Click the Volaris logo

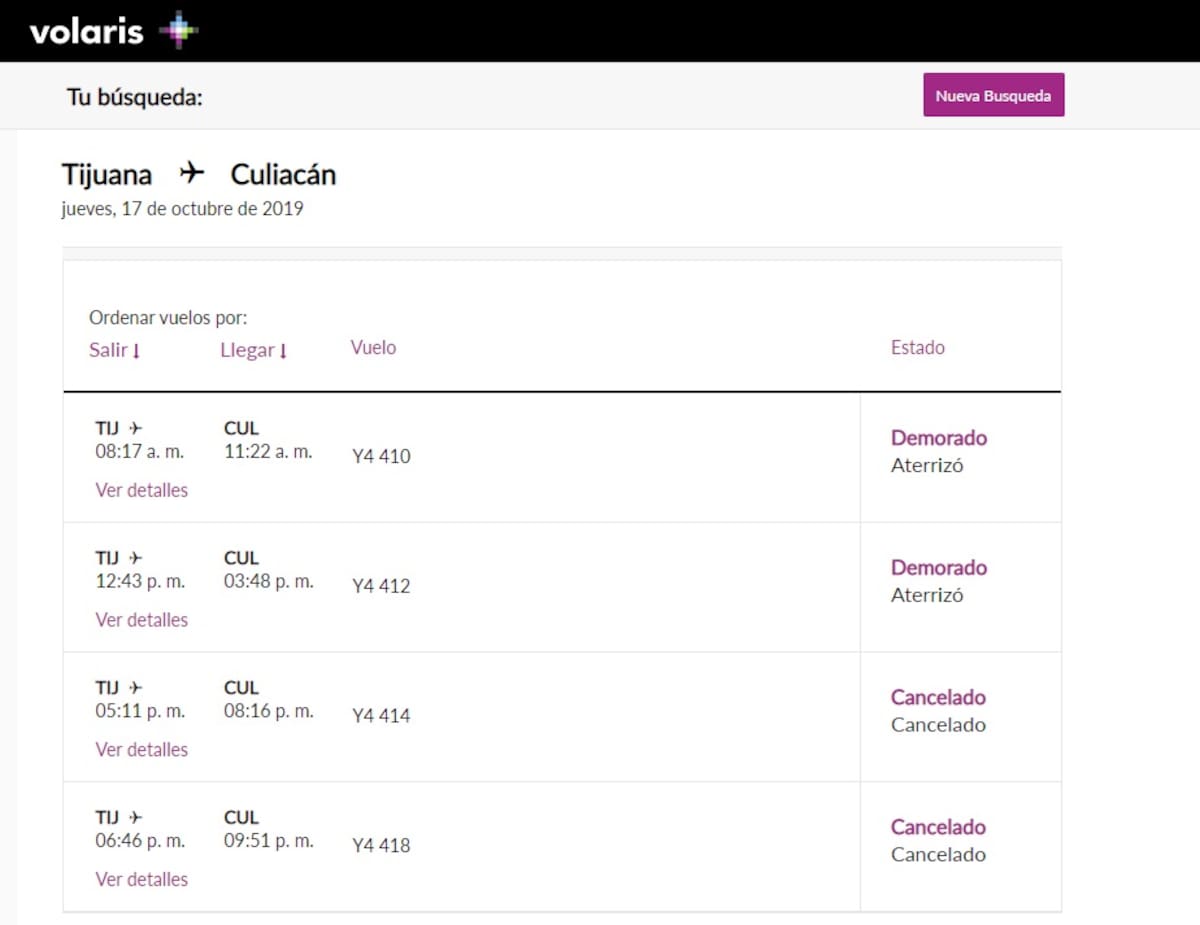pos(113,32)
